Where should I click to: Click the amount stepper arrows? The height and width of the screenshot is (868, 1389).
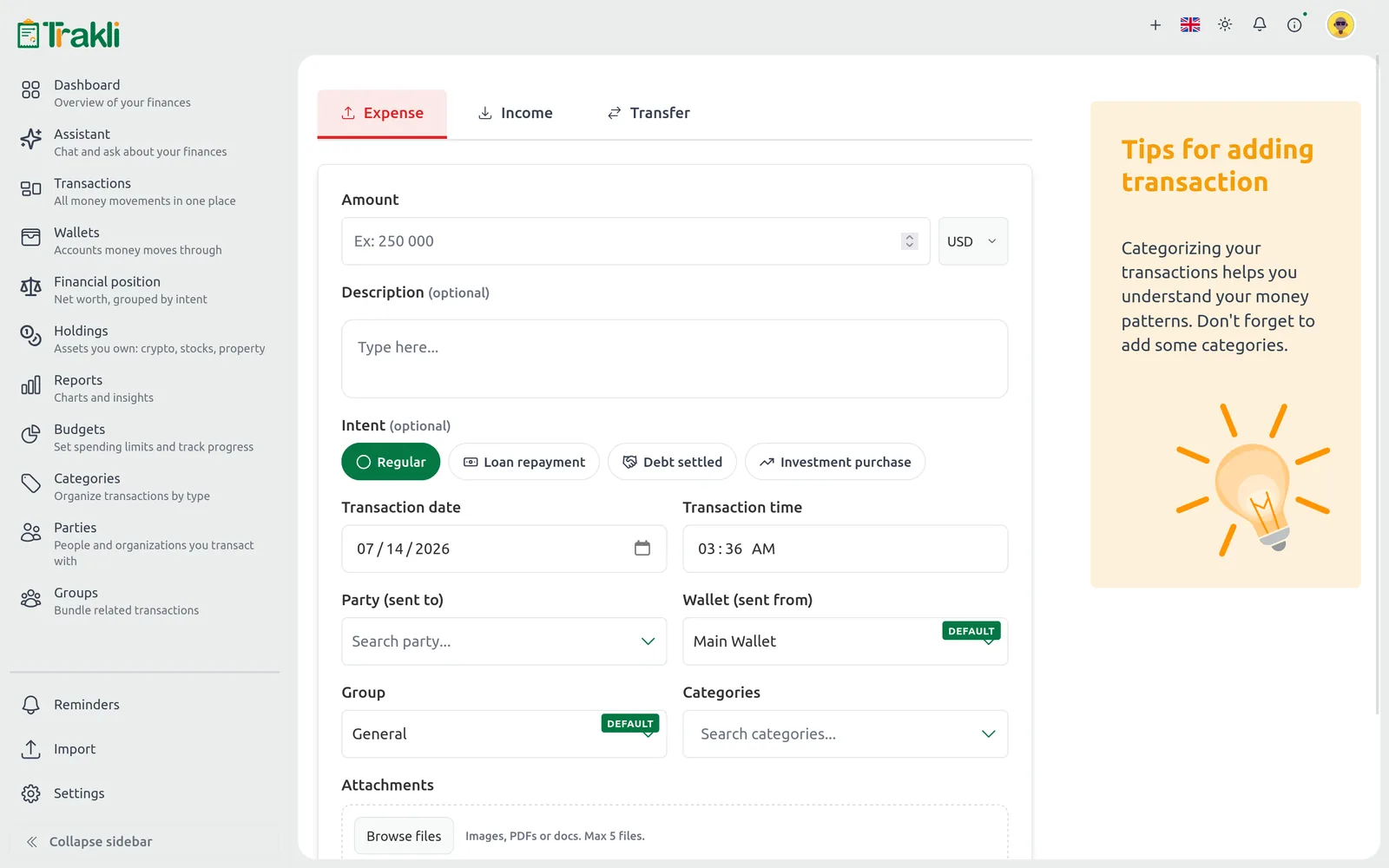[910, 241]
